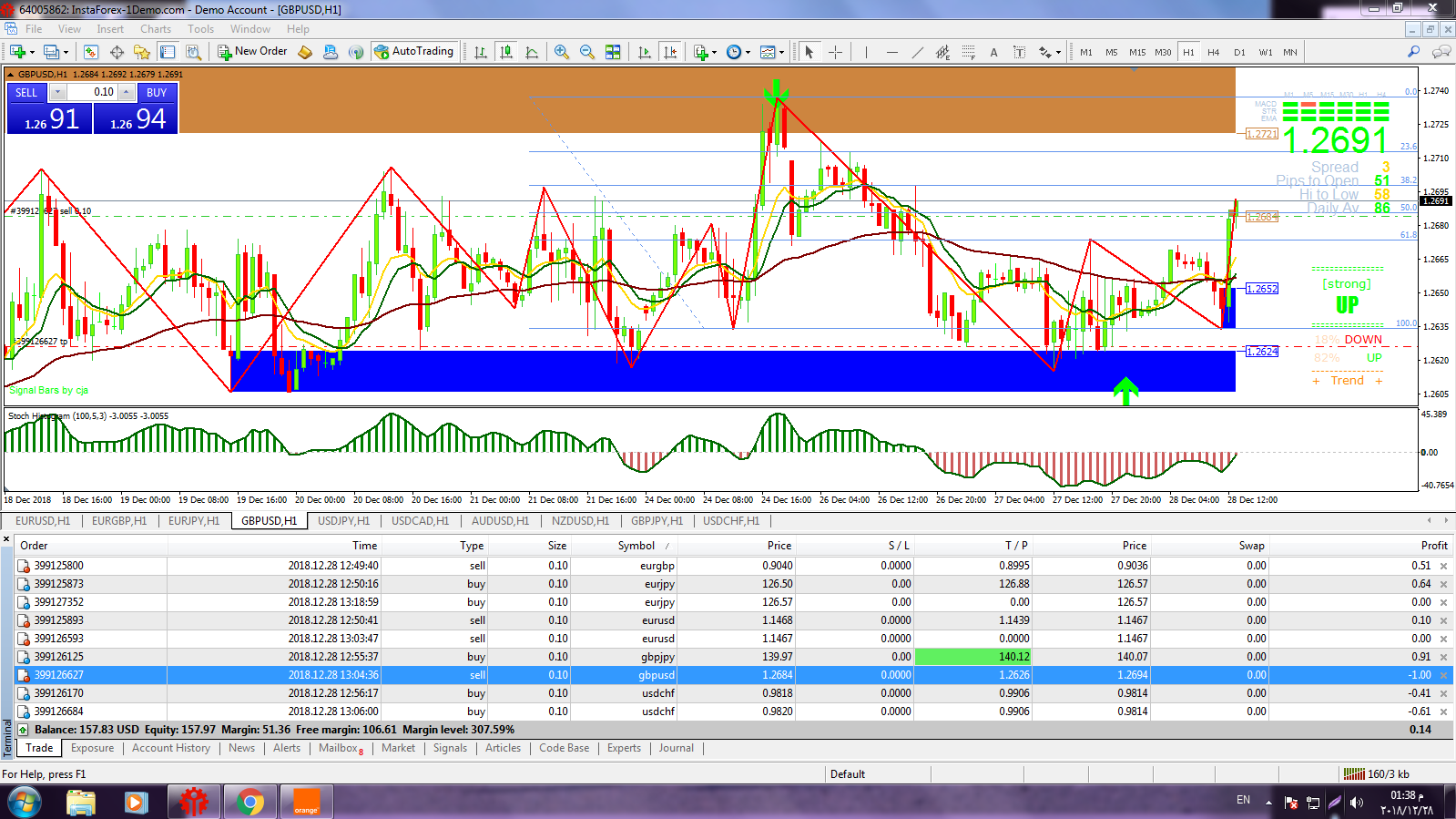
Task: Toggle the Data Window crosshair-circle icon
Action: (117, 52)
